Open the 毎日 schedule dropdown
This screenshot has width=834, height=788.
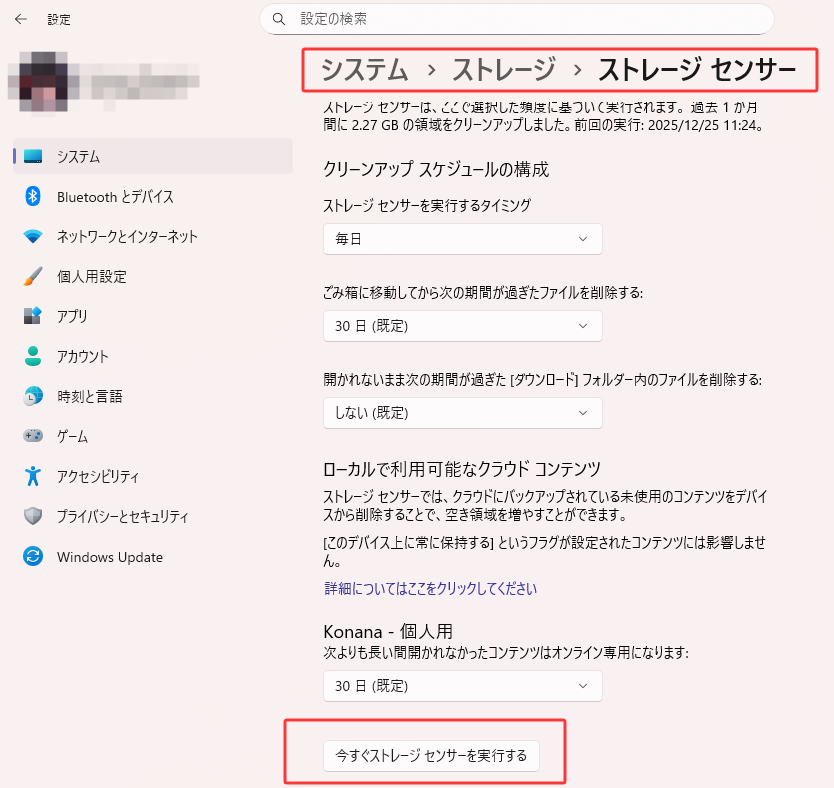click(462, 239)
